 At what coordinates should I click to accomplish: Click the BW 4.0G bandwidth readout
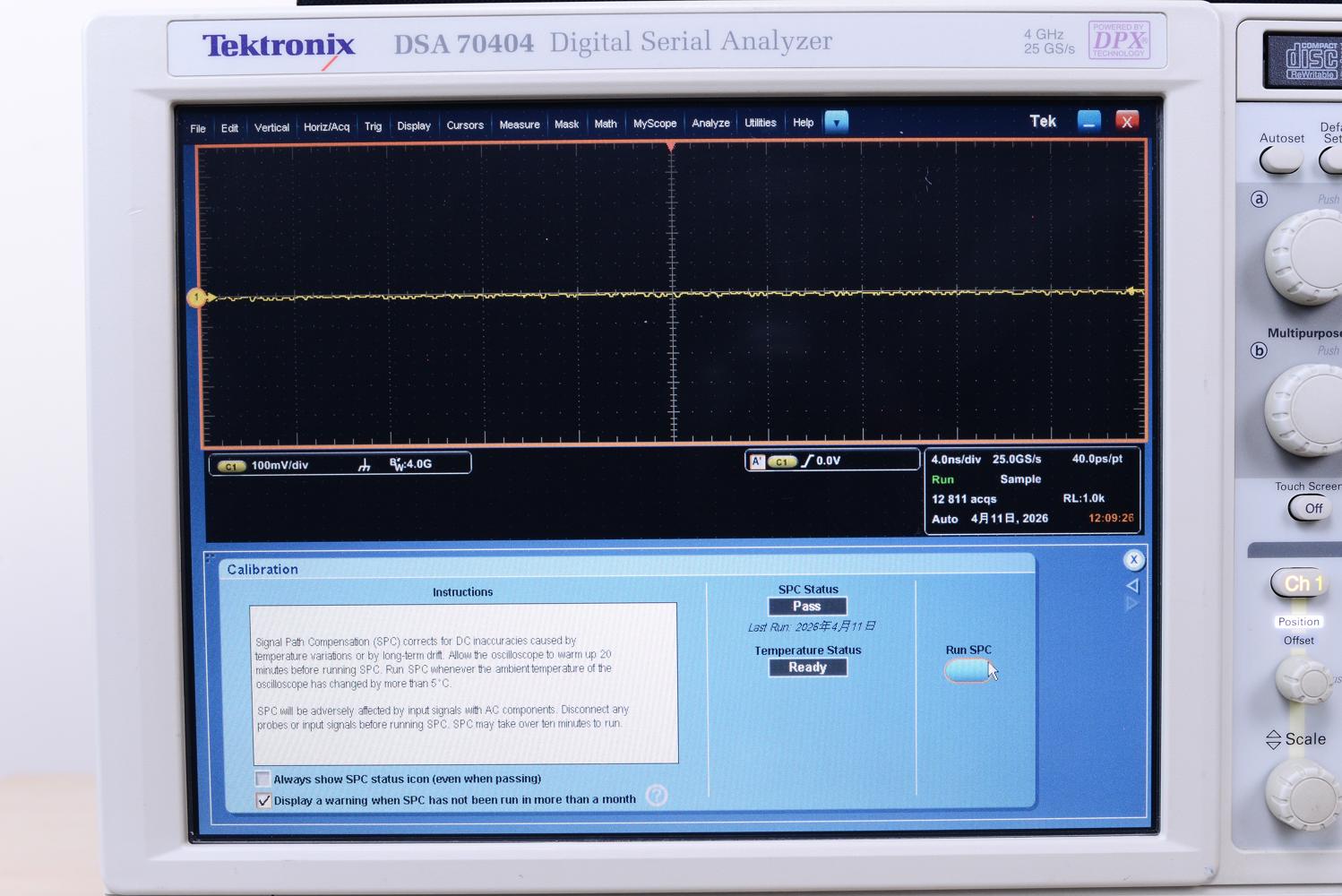[411, 464]
